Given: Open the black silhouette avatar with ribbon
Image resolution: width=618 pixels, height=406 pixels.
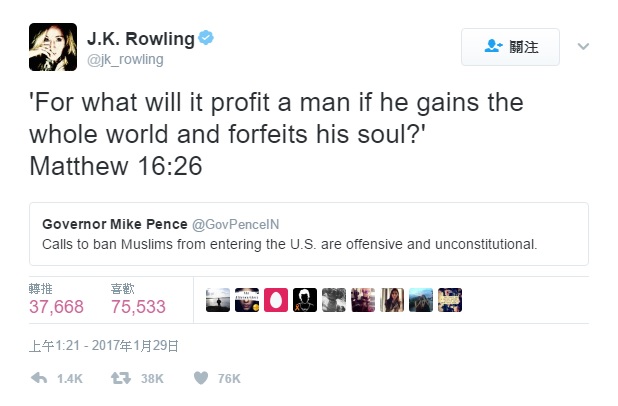Looking at the screenshot, I should 305,300.
